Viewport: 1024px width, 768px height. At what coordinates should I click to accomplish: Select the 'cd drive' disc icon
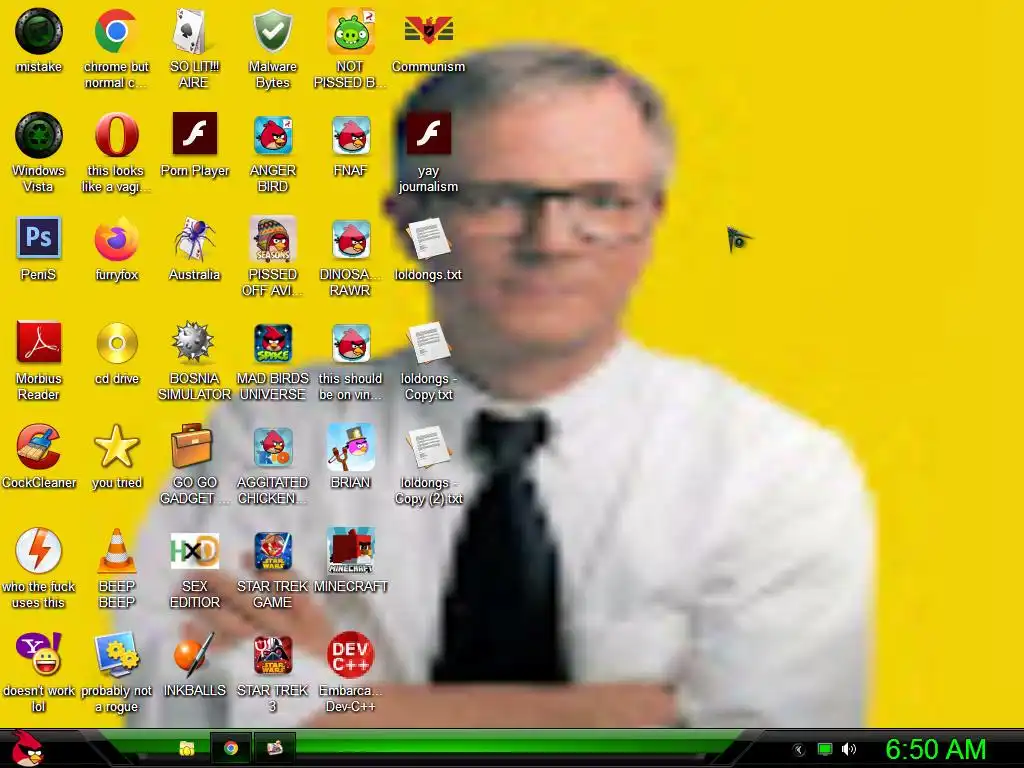click(x=117, y=343)
